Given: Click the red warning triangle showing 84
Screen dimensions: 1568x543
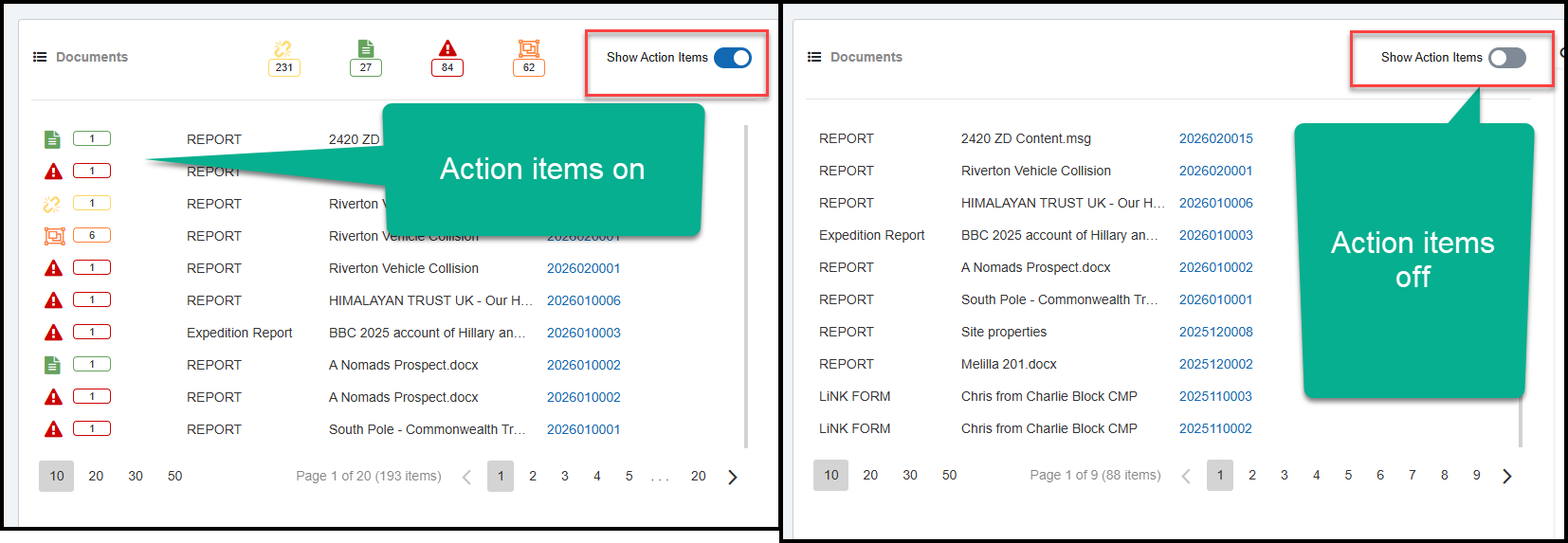Looking at the screenshot, I should pyautogui.click(x=447, y=49).
